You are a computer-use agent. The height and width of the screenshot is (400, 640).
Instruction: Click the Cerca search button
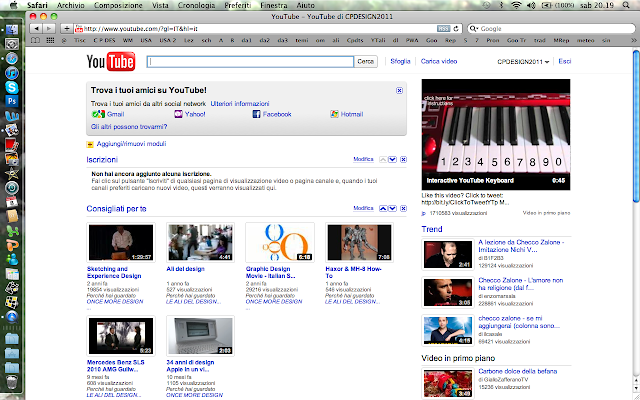365,62
